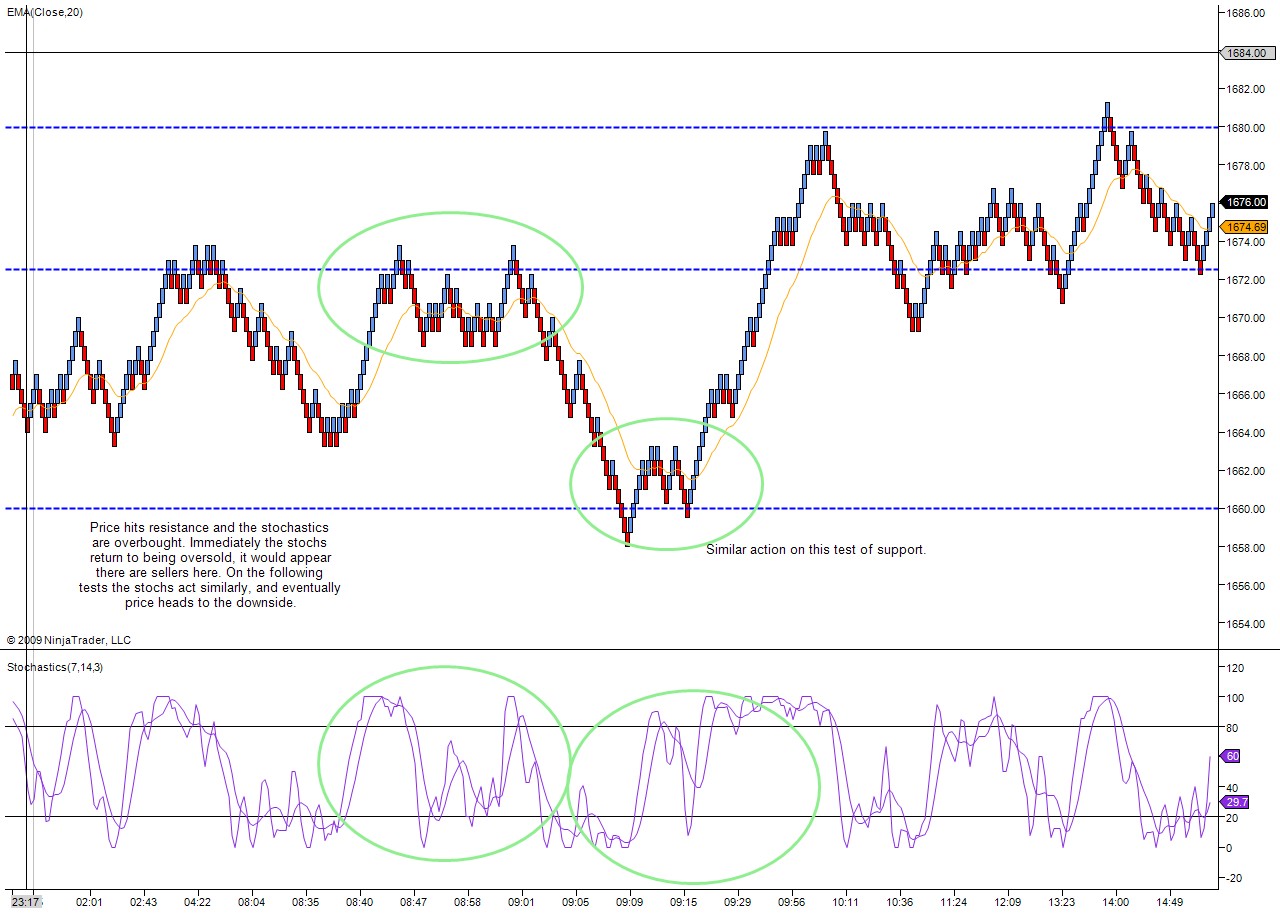
Task: Click the 13:23 time axis label
Action: pos(1062,902)
